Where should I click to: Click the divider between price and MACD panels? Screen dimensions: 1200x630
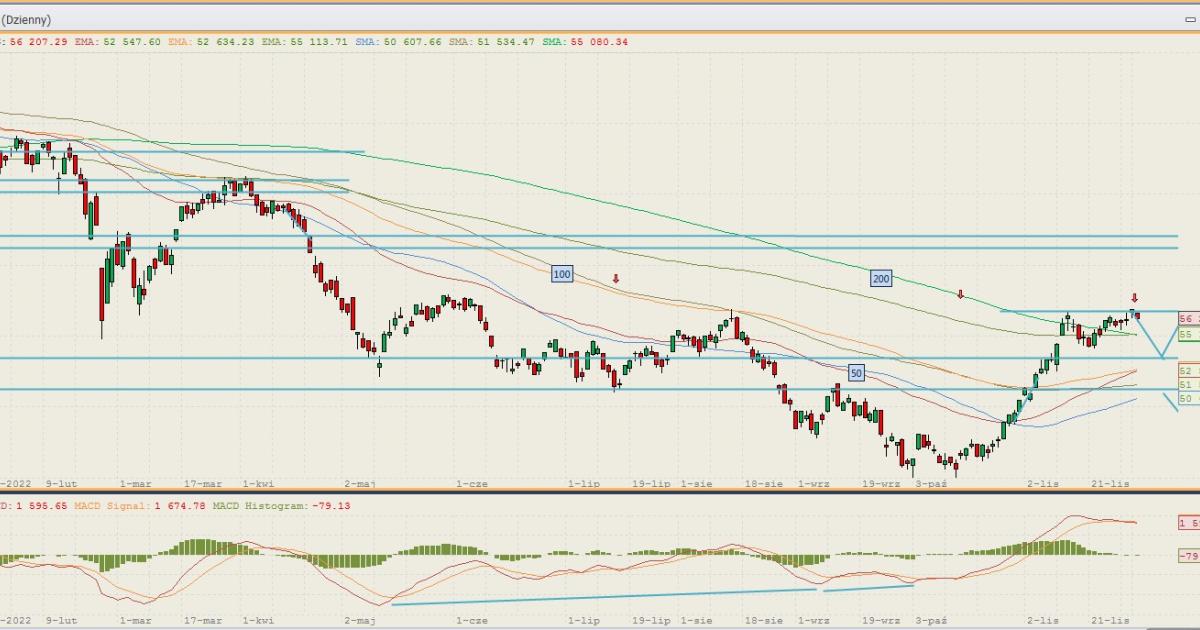(x=600, y=492)
